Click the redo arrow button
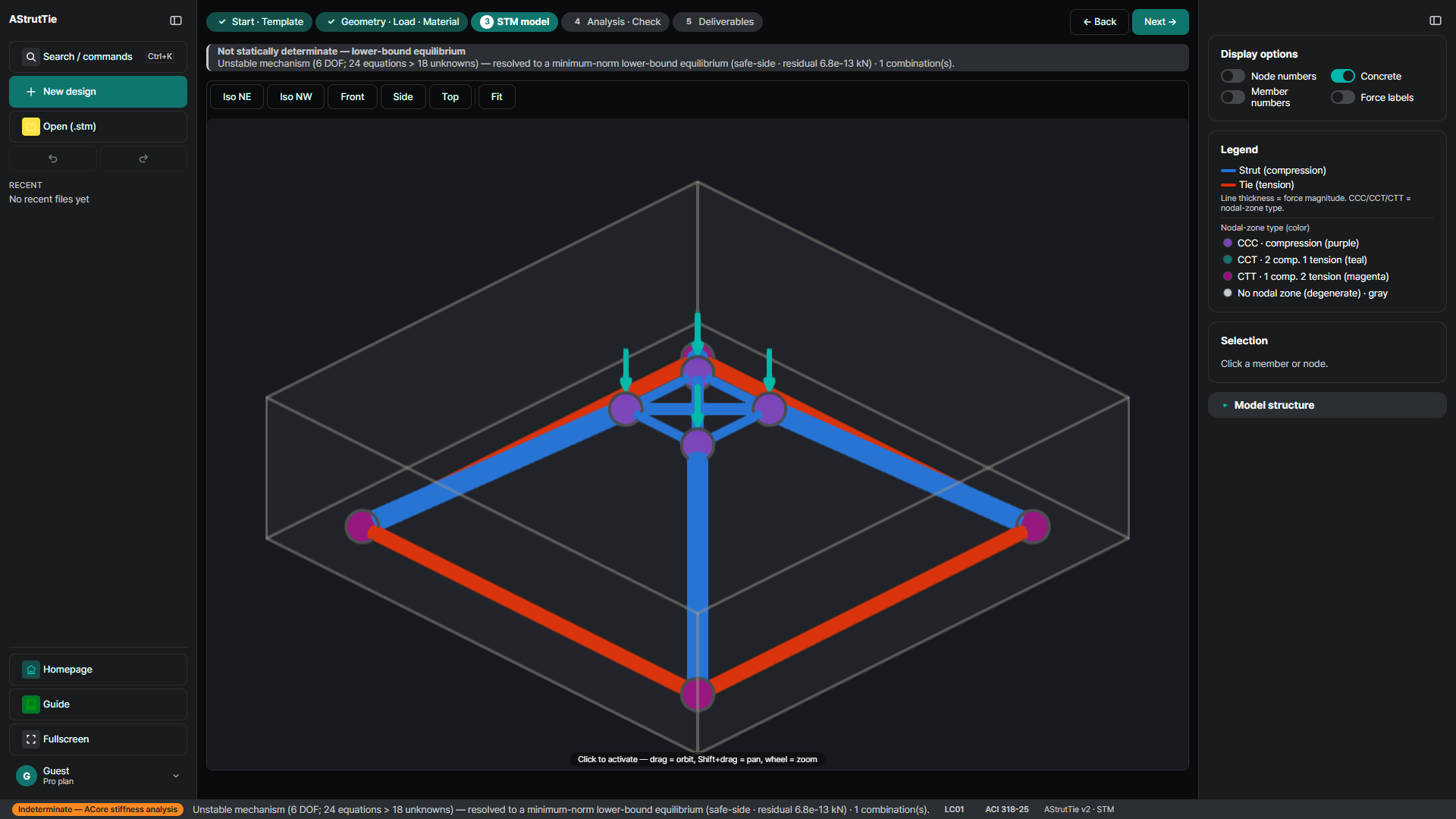The image size is (1456, 819). [143, 158]
